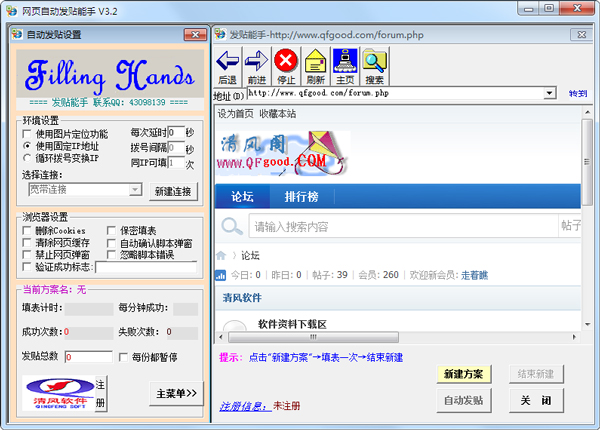Viewport: 600px width, 430px height.
Task: Open the address bar URL dropdown arrow
Action: coord(550,93)
